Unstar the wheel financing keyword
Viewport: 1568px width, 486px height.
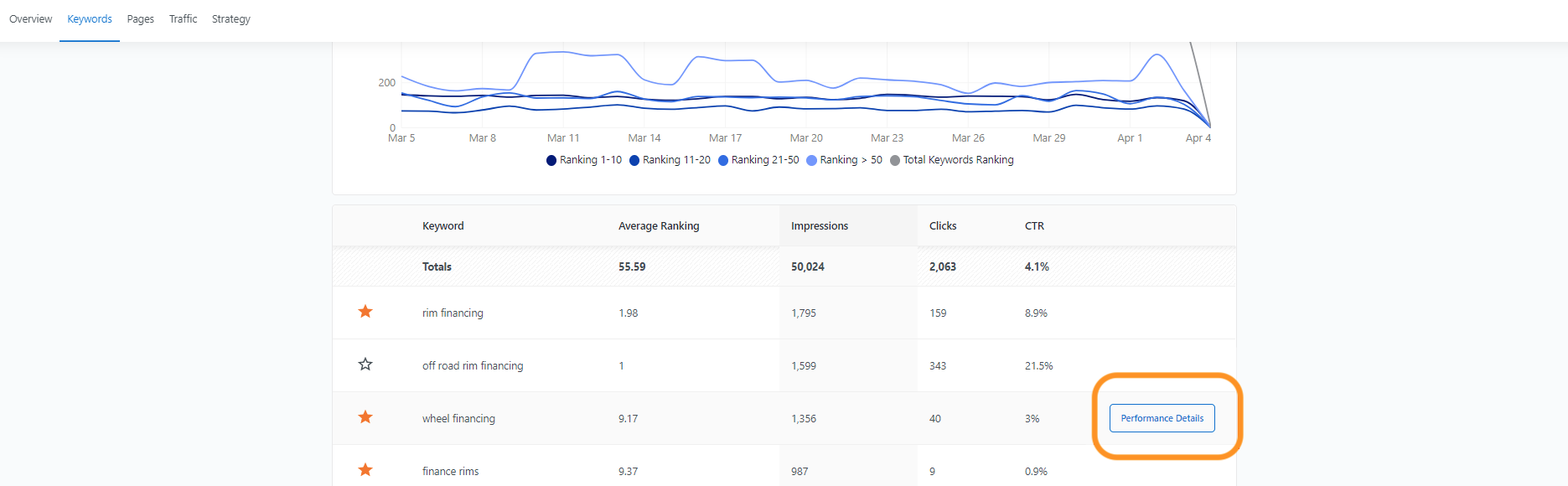click(x=365, y=417)
